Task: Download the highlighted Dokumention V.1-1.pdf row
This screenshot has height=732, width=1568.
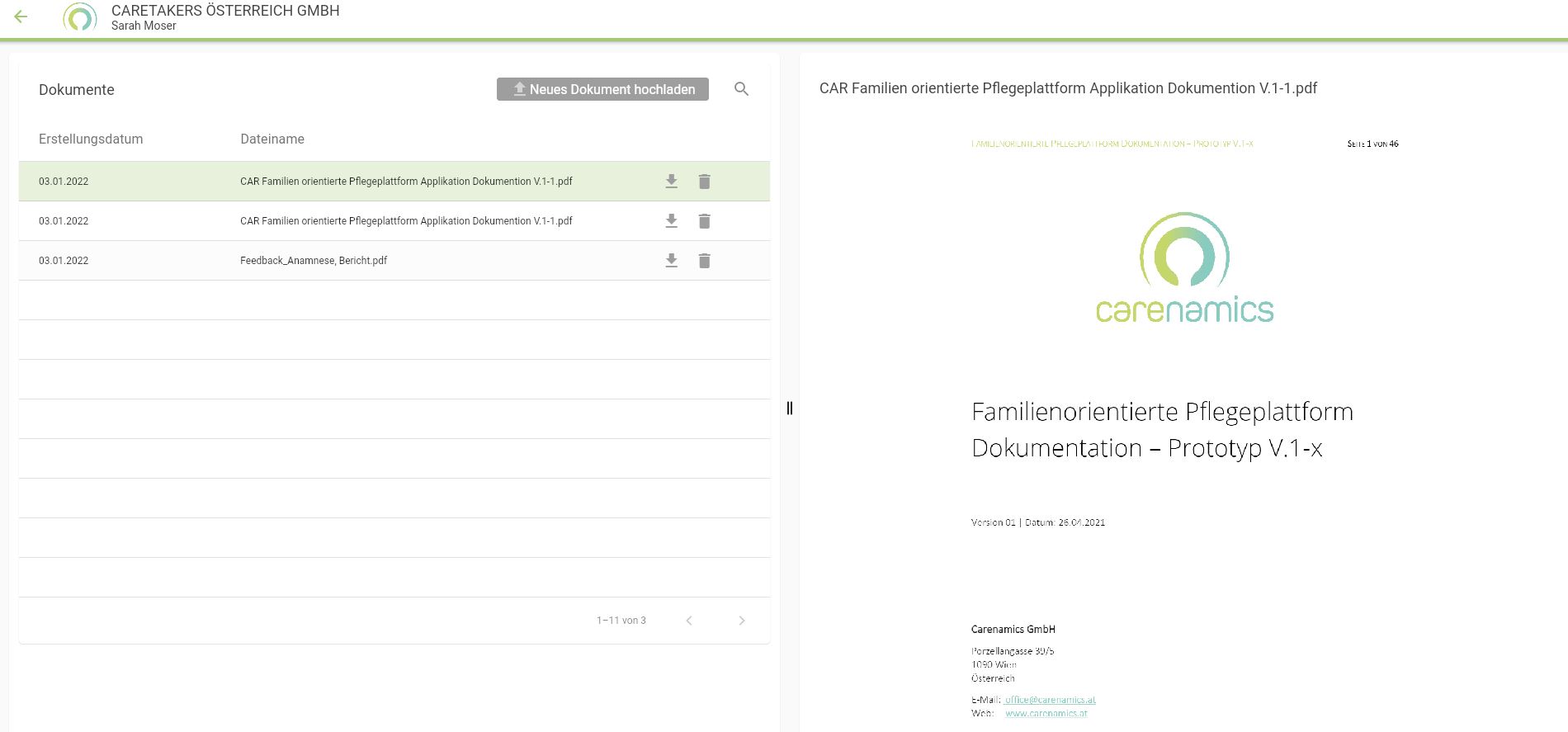Action: (x=672, y=182)
